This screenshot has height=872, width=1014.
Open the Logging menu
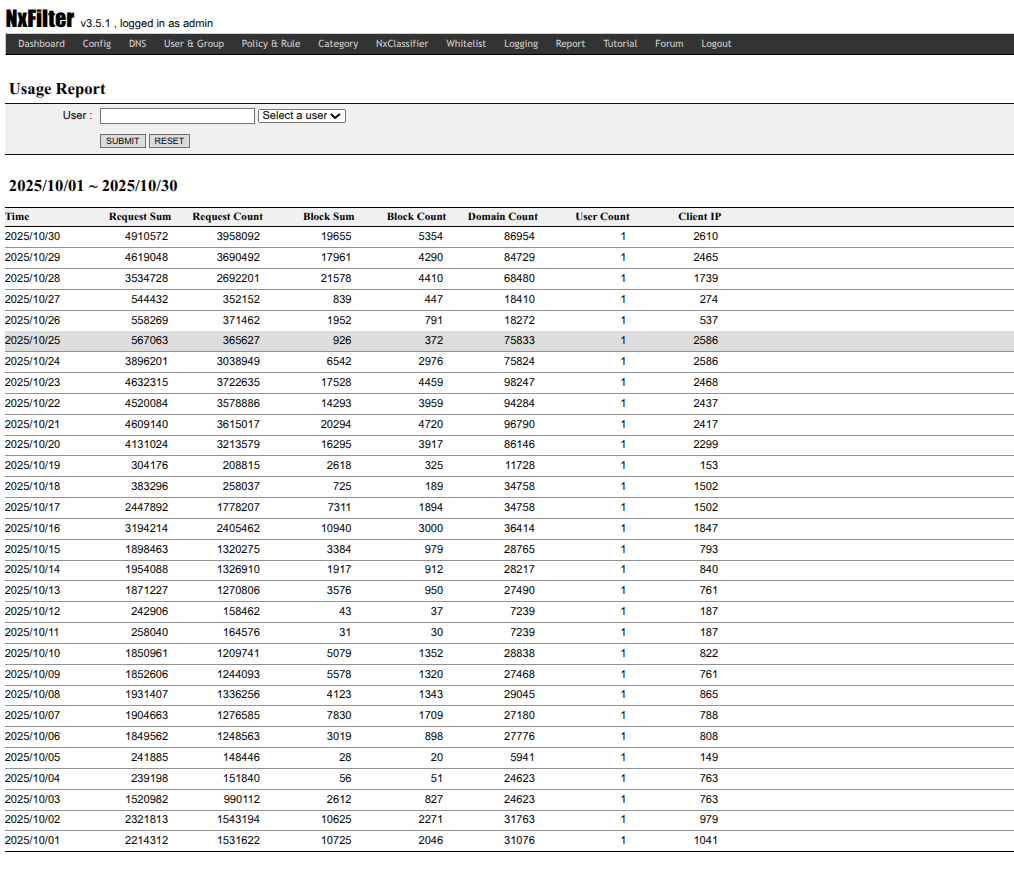[521, 44]
